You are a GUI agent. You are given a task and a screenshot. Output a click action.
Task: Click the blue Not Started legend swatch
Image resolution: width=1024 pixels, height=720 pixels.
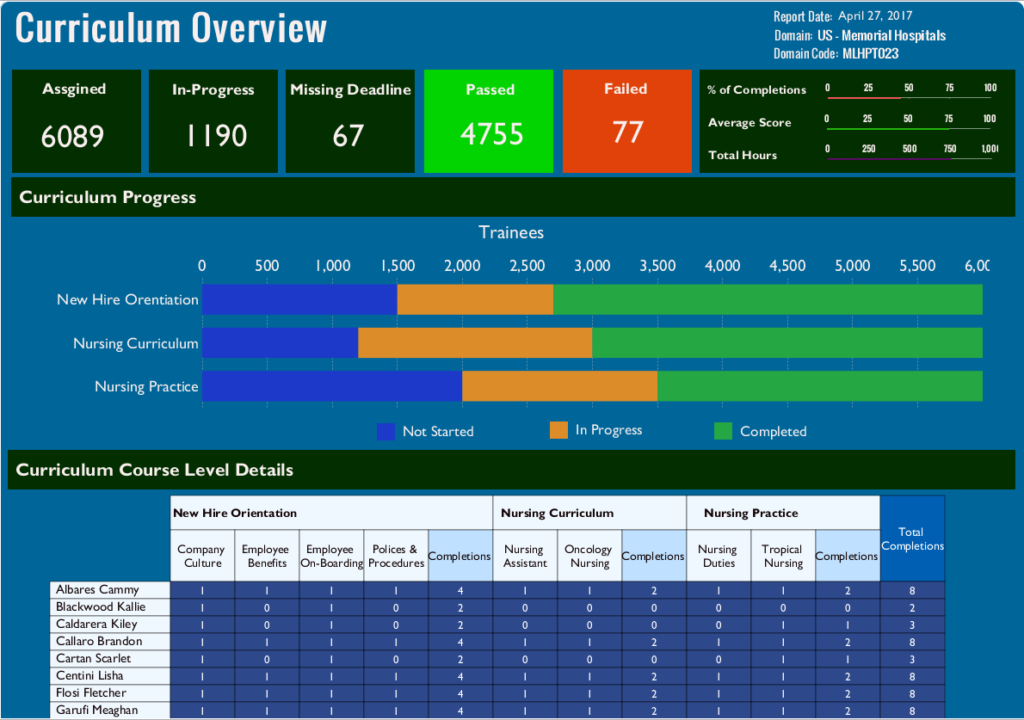pos(386,431)
